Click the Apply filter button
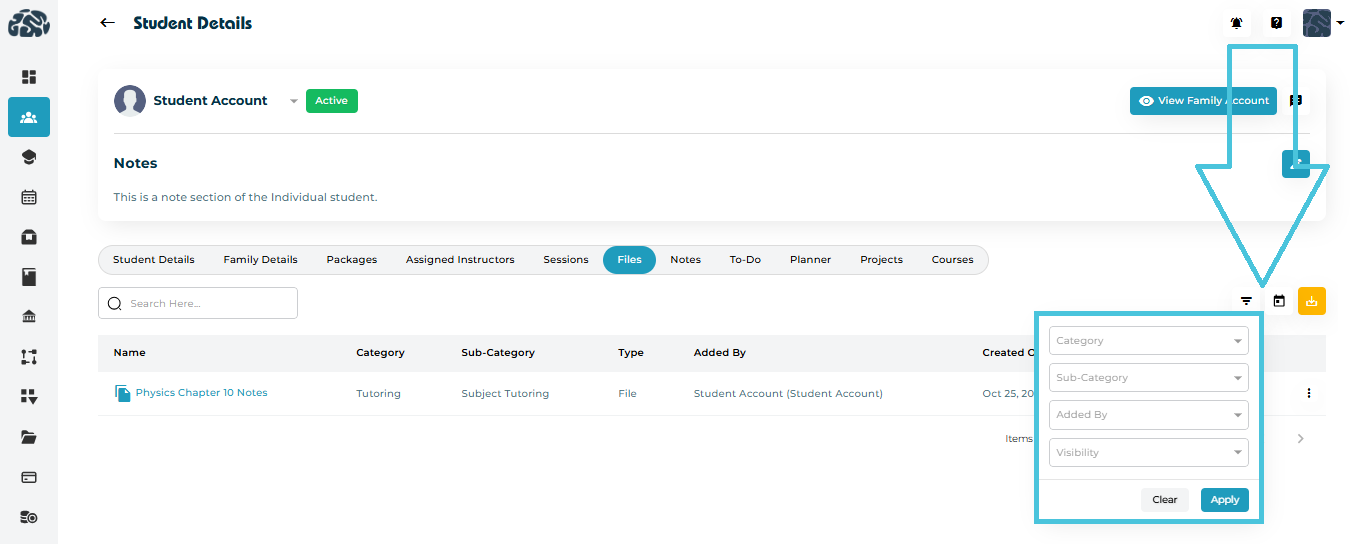This screenshot has height=544, width=1357. 1224,500
